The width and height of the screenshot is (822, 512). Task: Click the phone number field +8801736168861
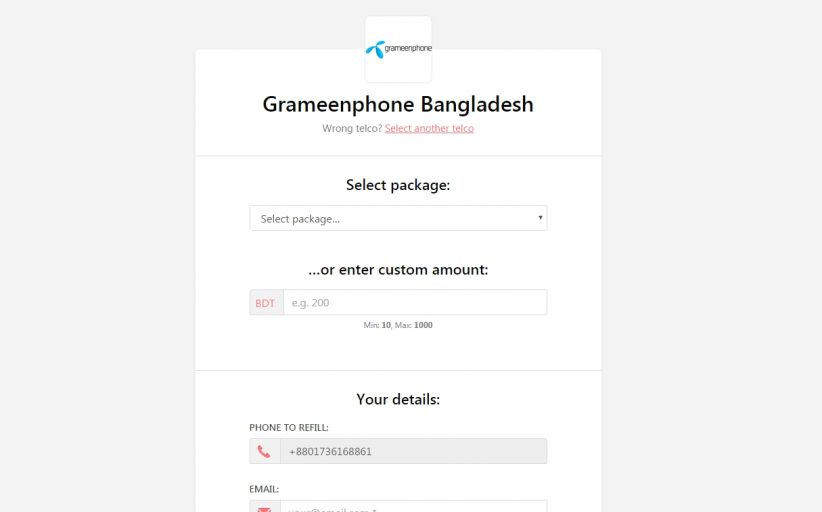413,451
